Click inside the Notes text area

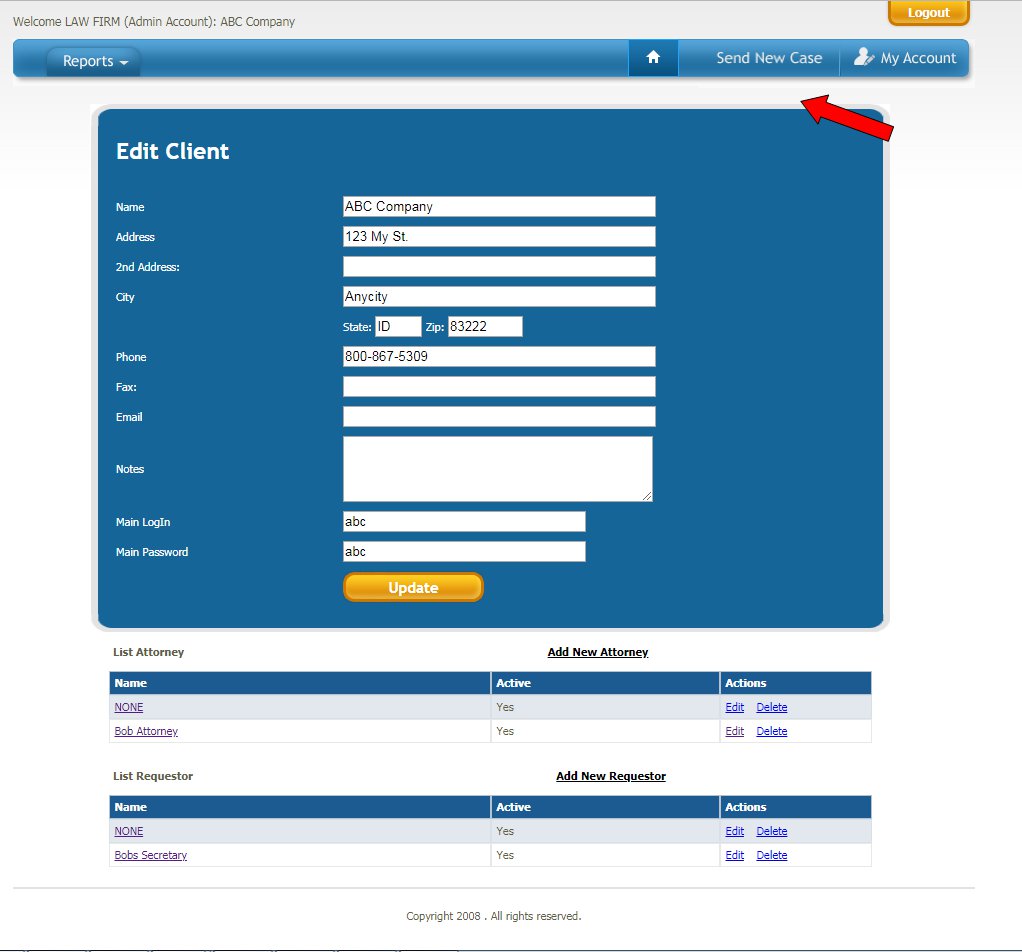click(498, 469)
